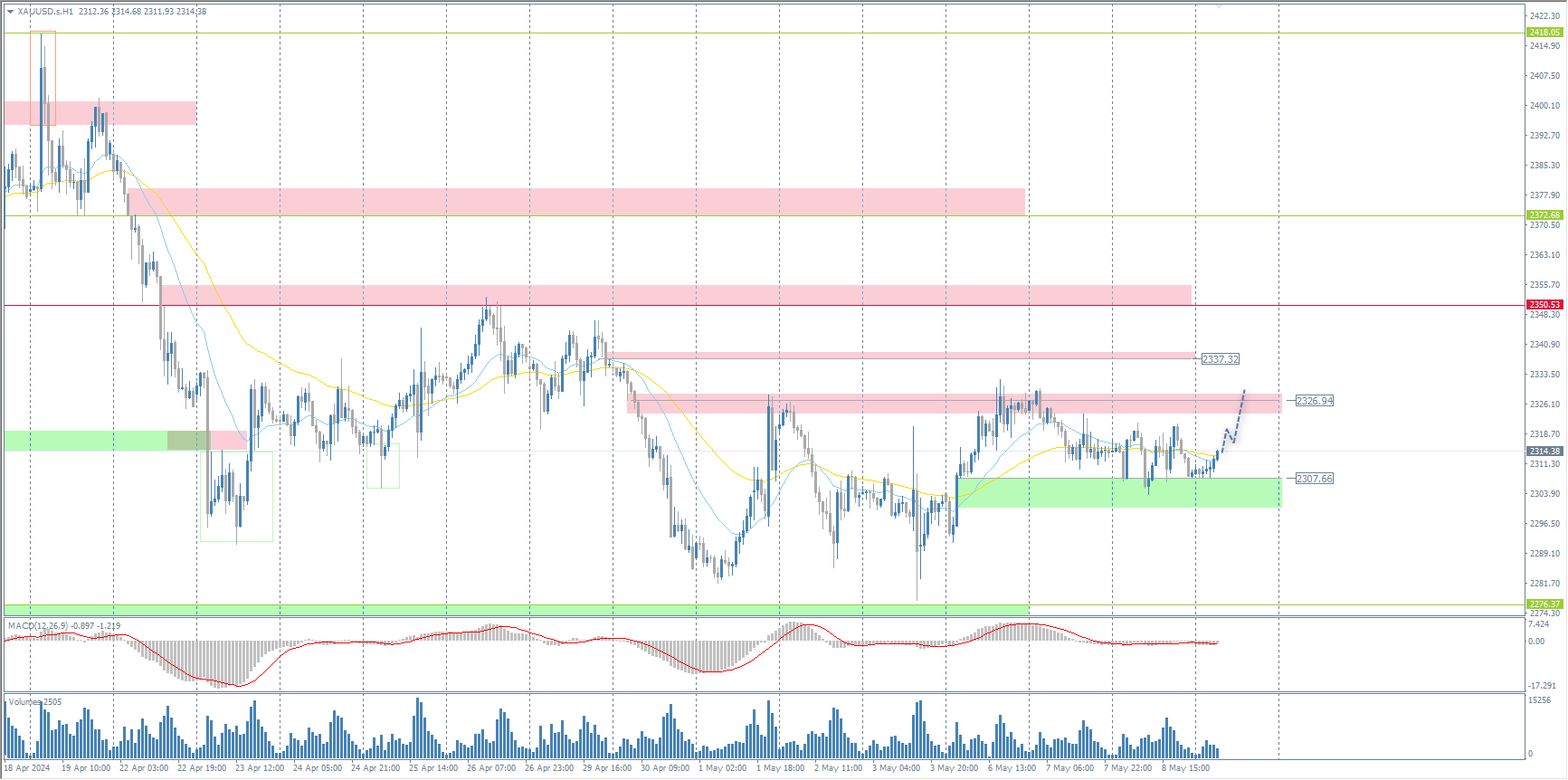The width and height of the screenshot is (1568, 780).
Task: Select the pink supply zone at 2326.94
Action: (955, 404)
